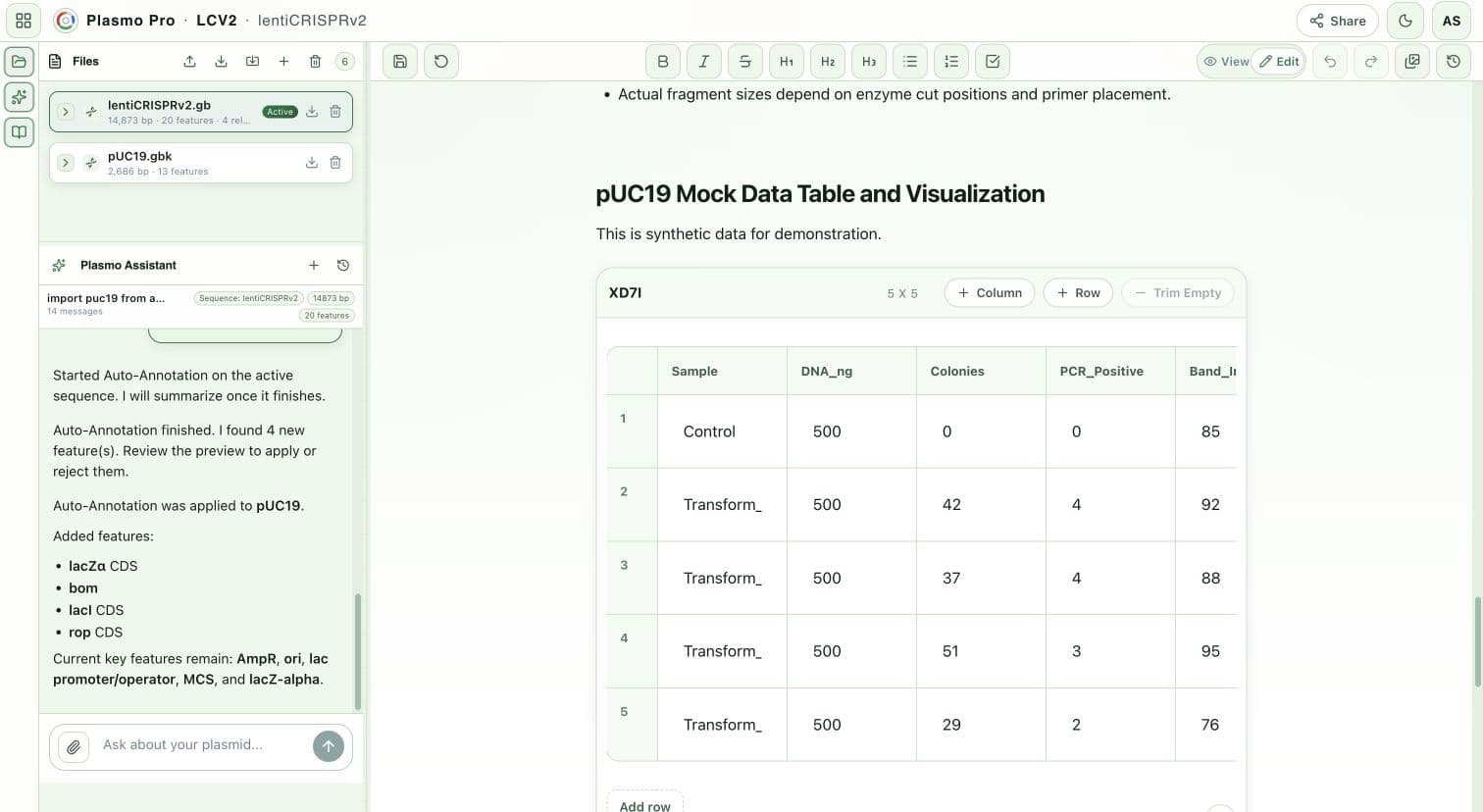1483x812 pixels.
Task: Click the LCV2 breadcrumb
Action: (216, 21)
